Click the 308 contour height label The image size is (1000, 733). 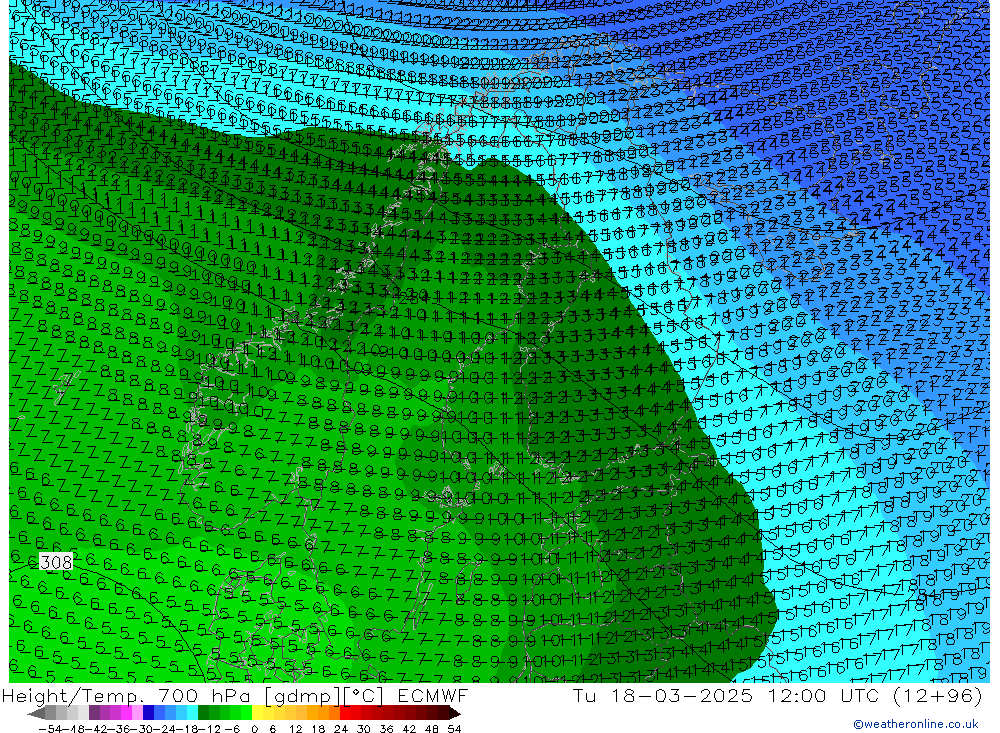(56, 562)
